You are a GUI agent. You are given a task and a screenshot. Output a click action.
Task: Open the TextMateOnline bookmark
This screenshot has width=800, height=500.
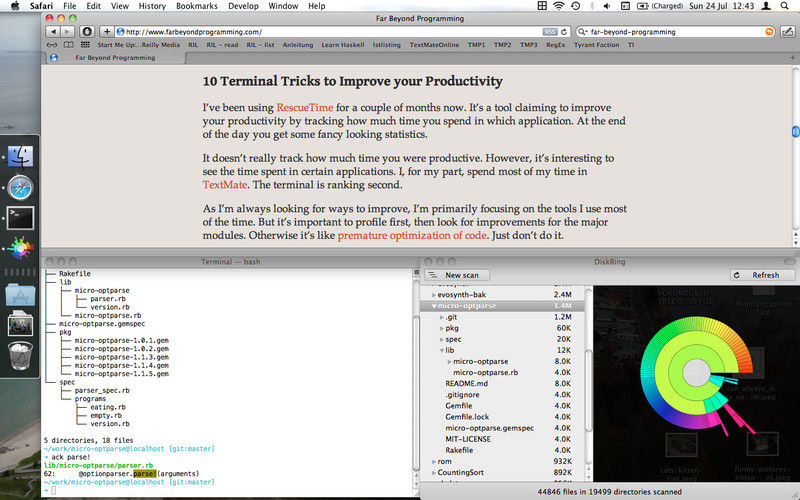click(x=434, y=45)
